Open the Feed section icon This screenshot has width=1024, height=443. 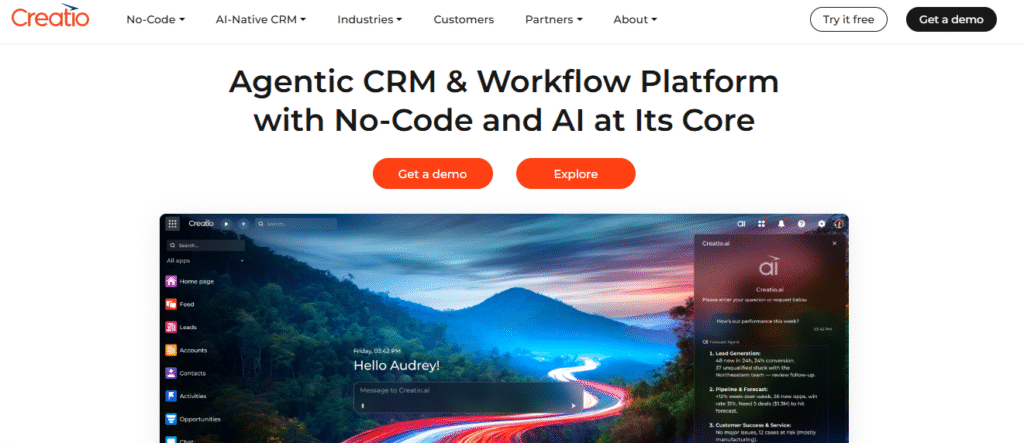click(171, 304)
